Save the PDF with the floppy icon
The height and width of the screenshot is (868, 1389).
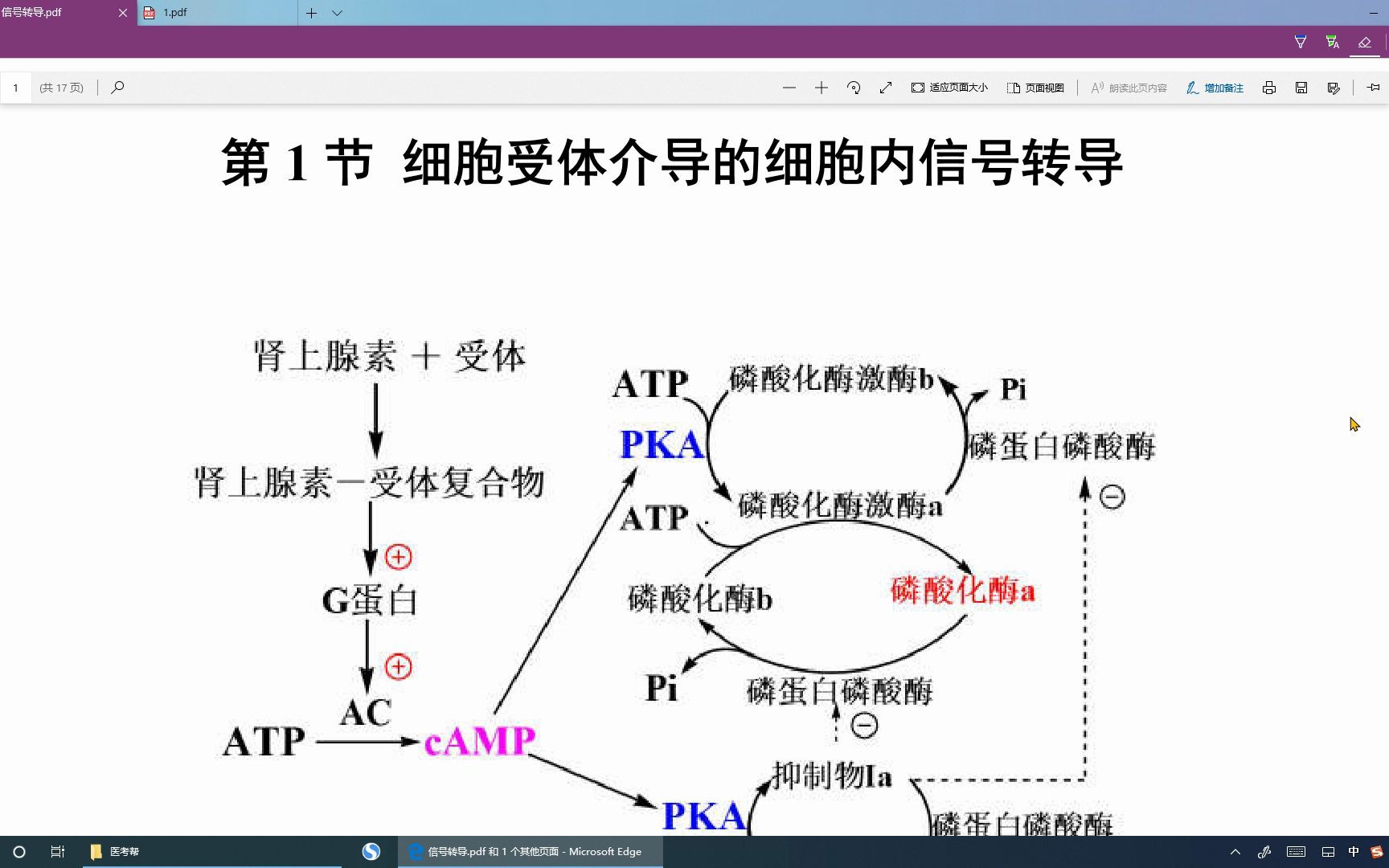pyautogui.click(x=1301, y=88)
